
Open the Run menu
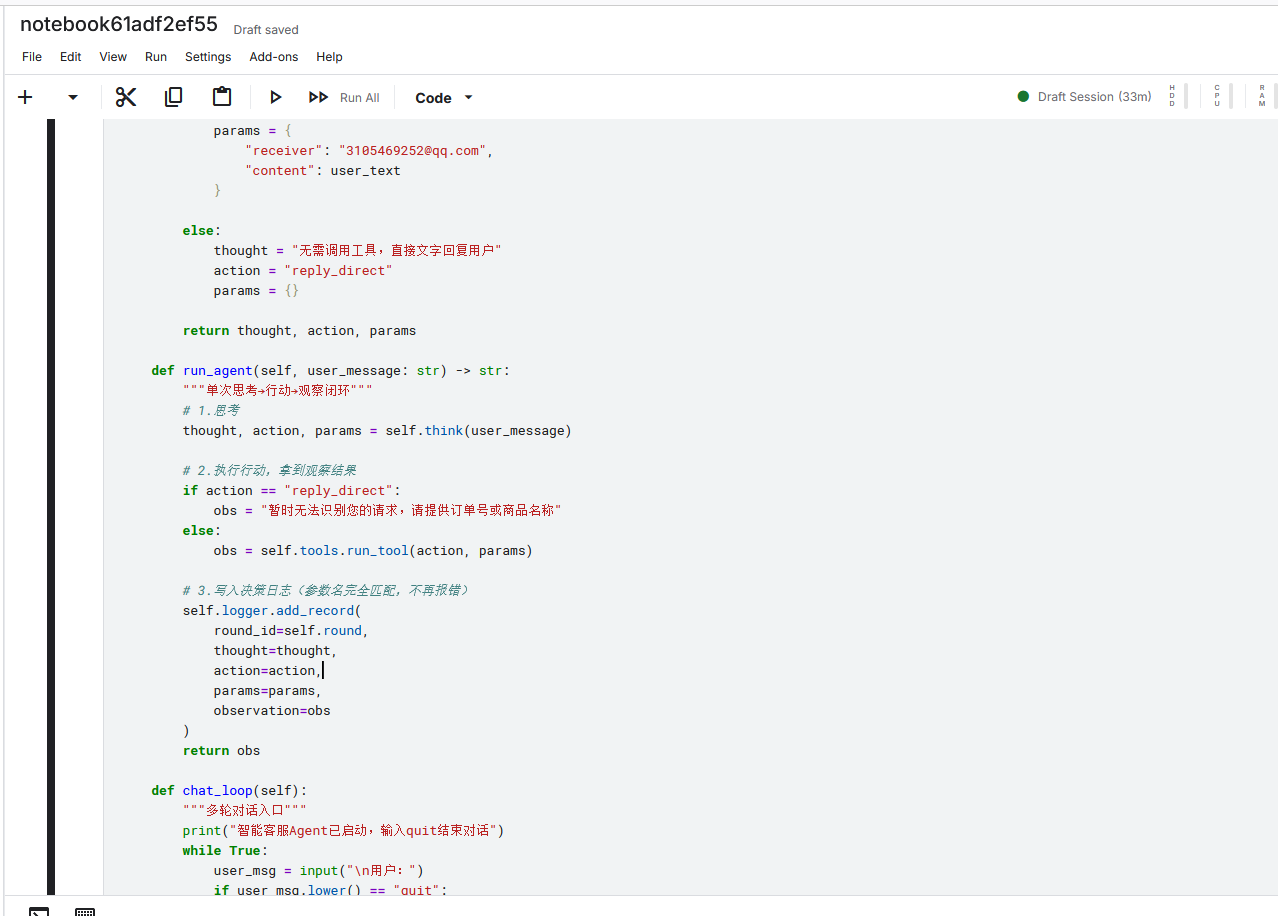coord(156,57)
